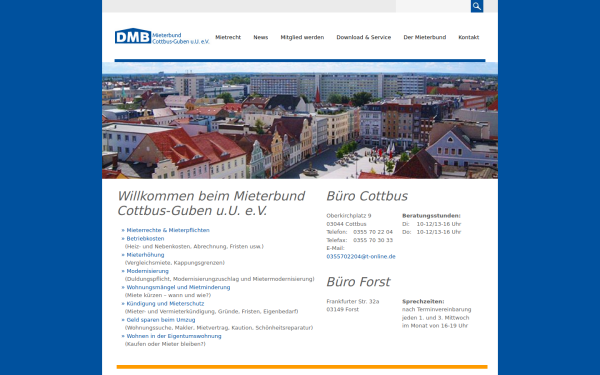The width and height of the screenshot is (600, 375).
Task: Click the 03149 Forst postal line
Action: point(342,310)
